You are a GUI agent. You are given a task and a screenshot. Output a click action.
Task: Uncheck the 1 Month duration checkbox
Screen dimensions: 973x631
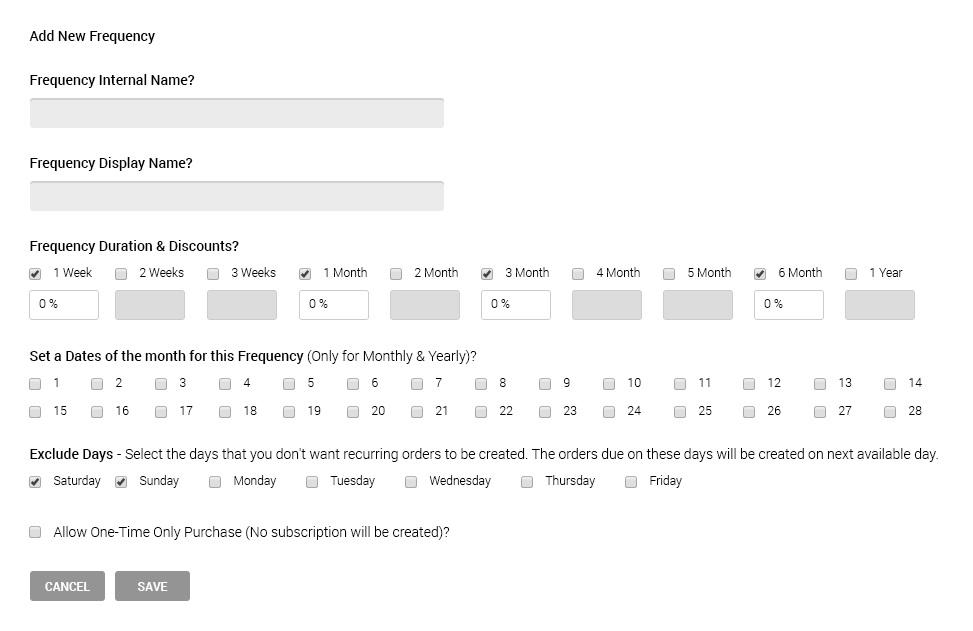coord(305,273)
